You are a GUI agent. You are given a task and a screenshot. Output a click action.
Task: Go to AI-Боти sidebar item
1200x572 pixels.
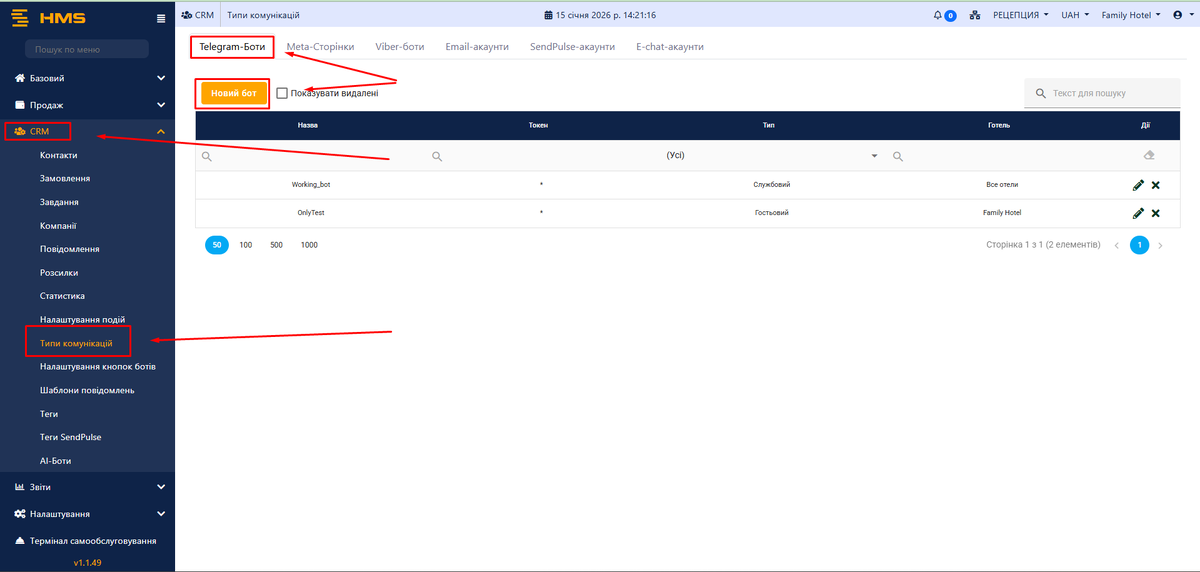click(55, 461)
